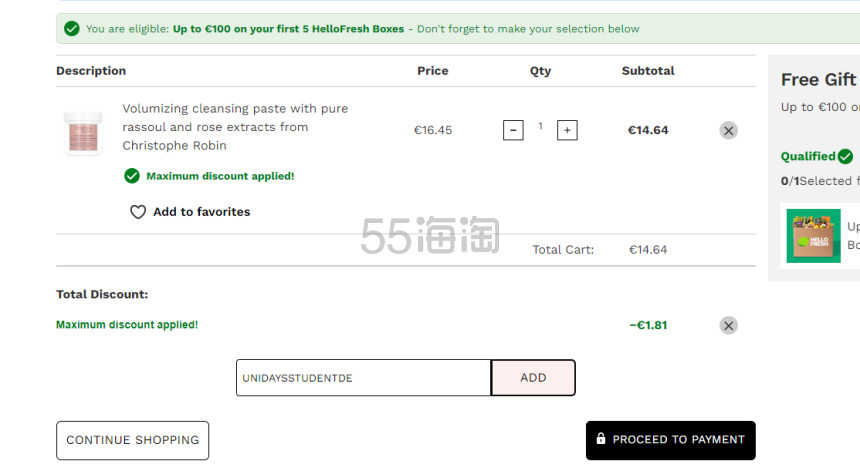Click CONTINUE SHOPPING button
This screenshot has width=860, height=471.
tap(132, 440)
